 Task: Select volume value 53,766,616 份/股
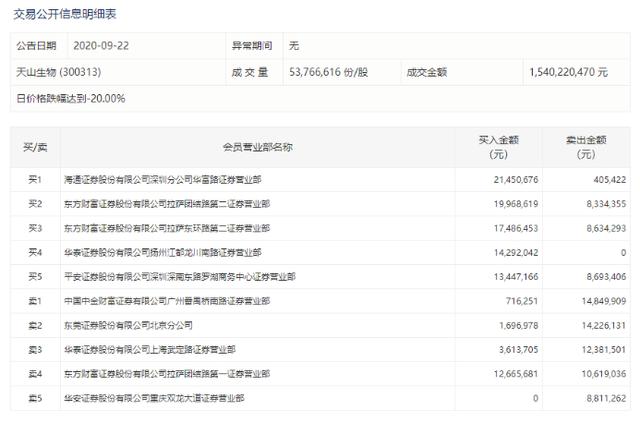point(329,72)
